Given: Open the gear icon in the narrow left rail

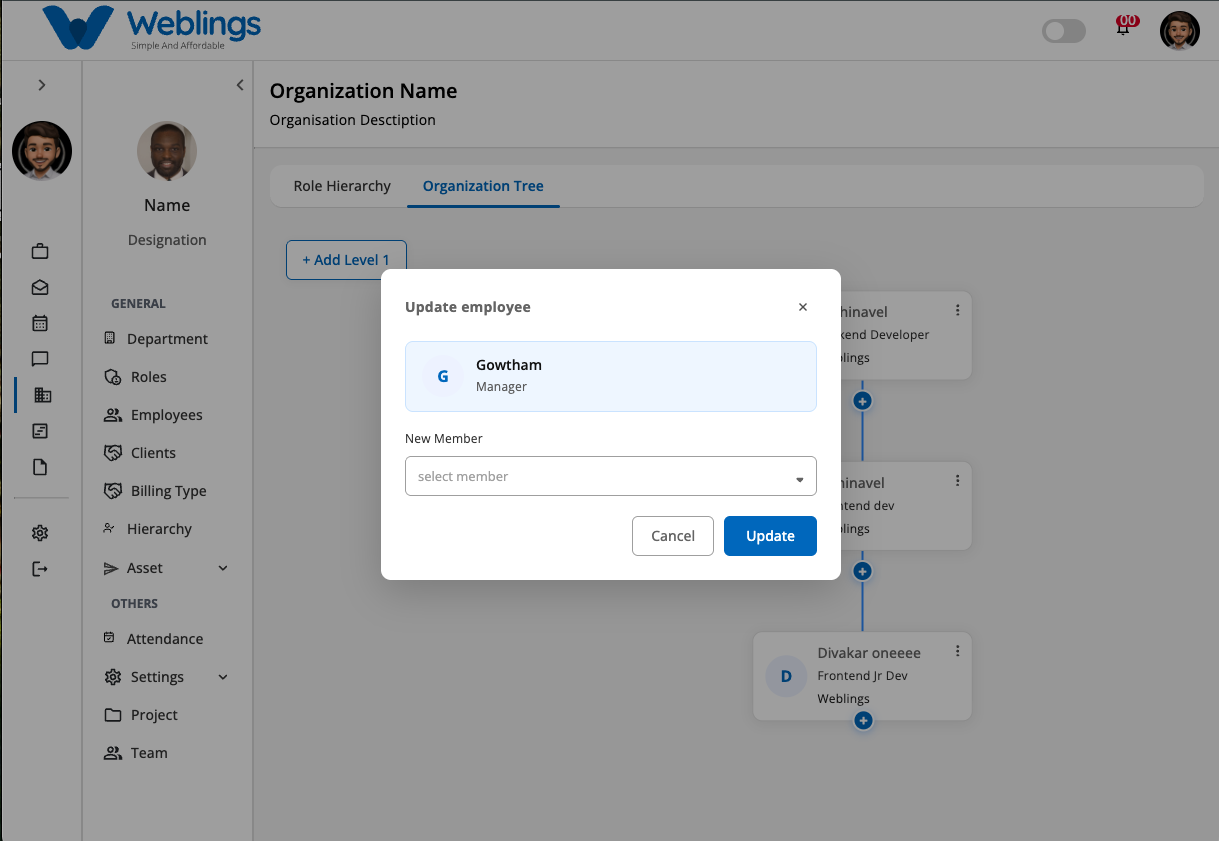Looking at the screenshot, I should pyautogui.click(x=40, y=533).
